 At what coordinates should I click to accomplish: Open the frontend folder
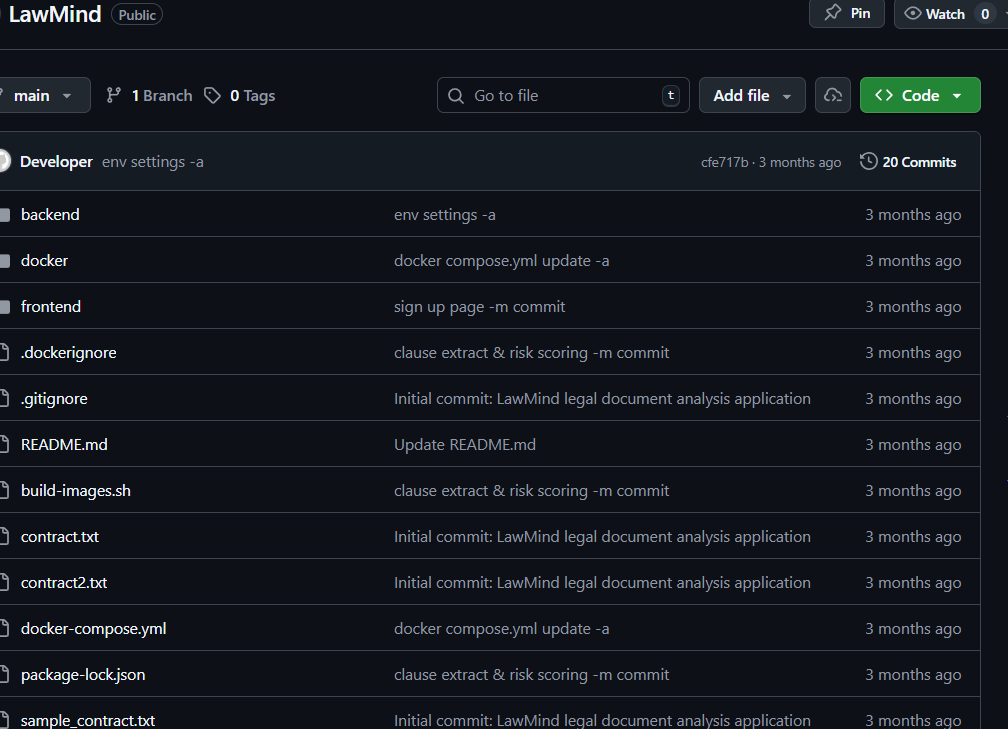click(x=51, y=306)
